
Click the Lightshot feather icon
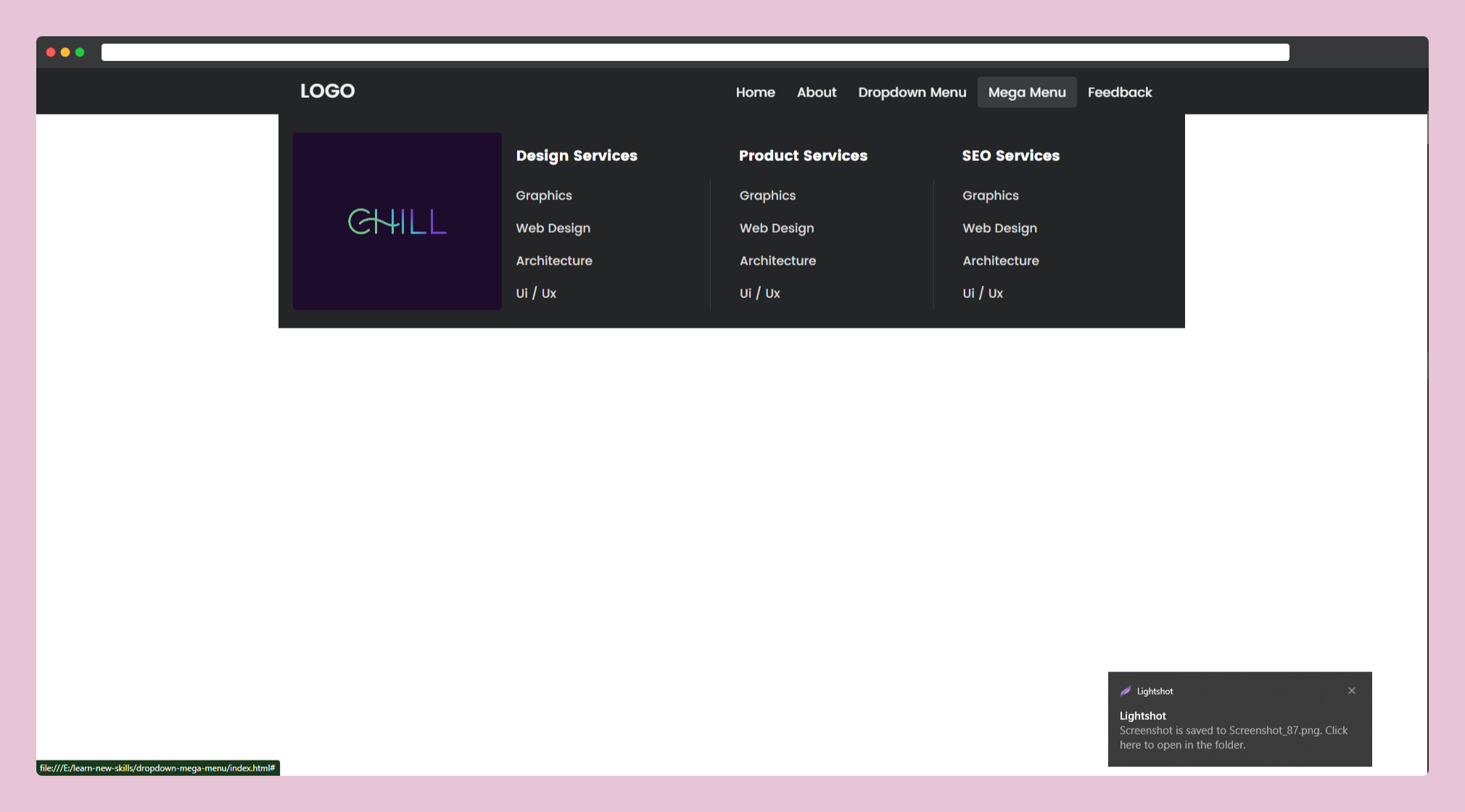(x=1126, y=691)
